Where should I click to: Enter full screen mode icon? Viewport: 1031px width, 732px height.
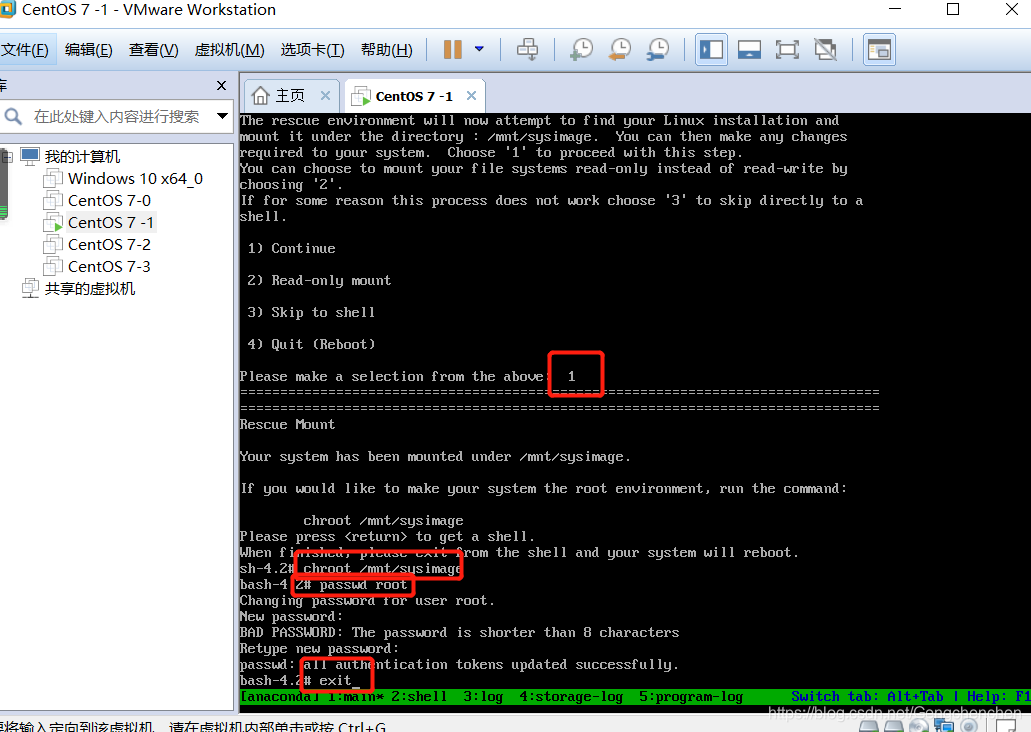tap(787, 49)
